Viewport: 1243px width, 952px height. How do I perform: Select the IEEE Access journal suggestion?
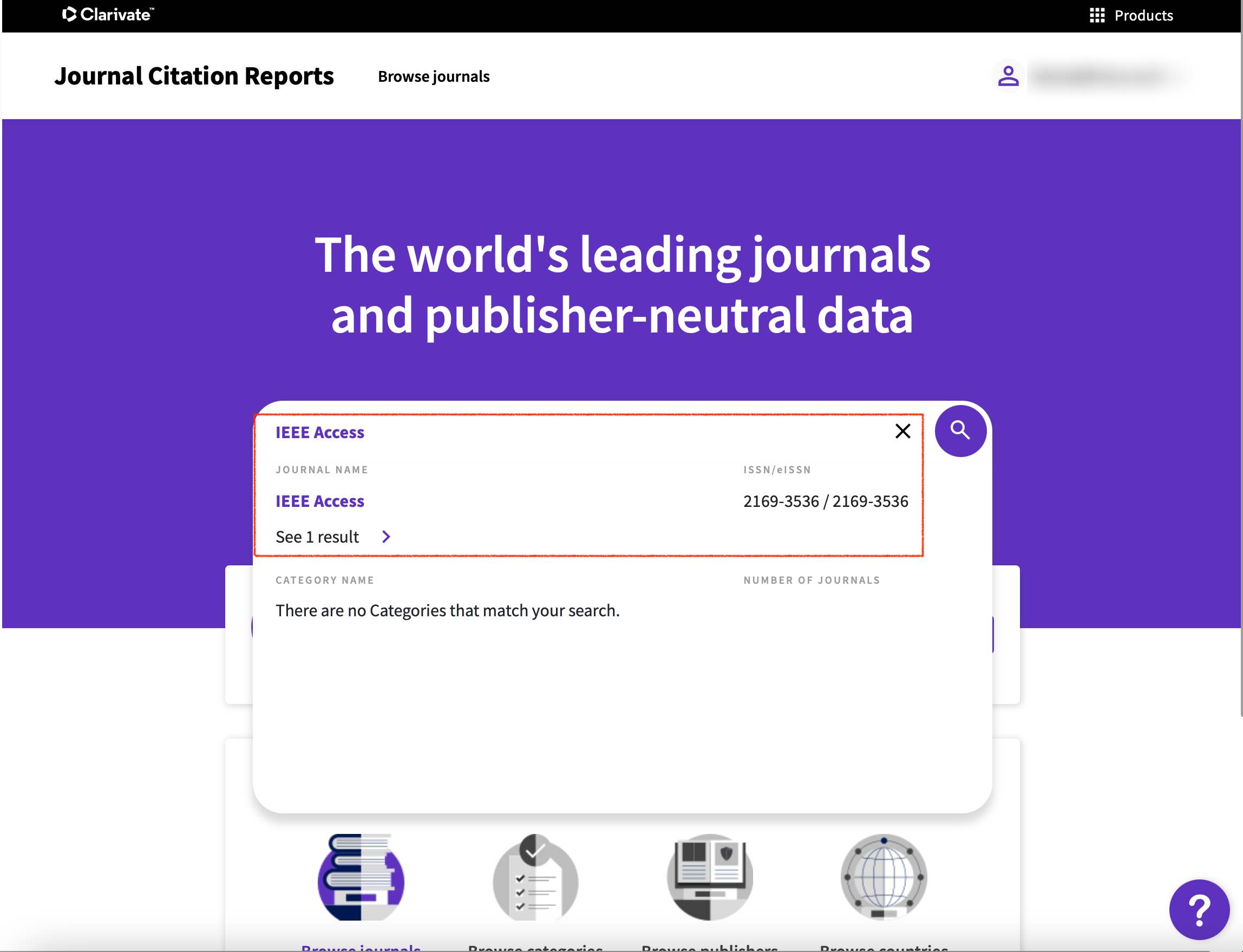[319, 501]
